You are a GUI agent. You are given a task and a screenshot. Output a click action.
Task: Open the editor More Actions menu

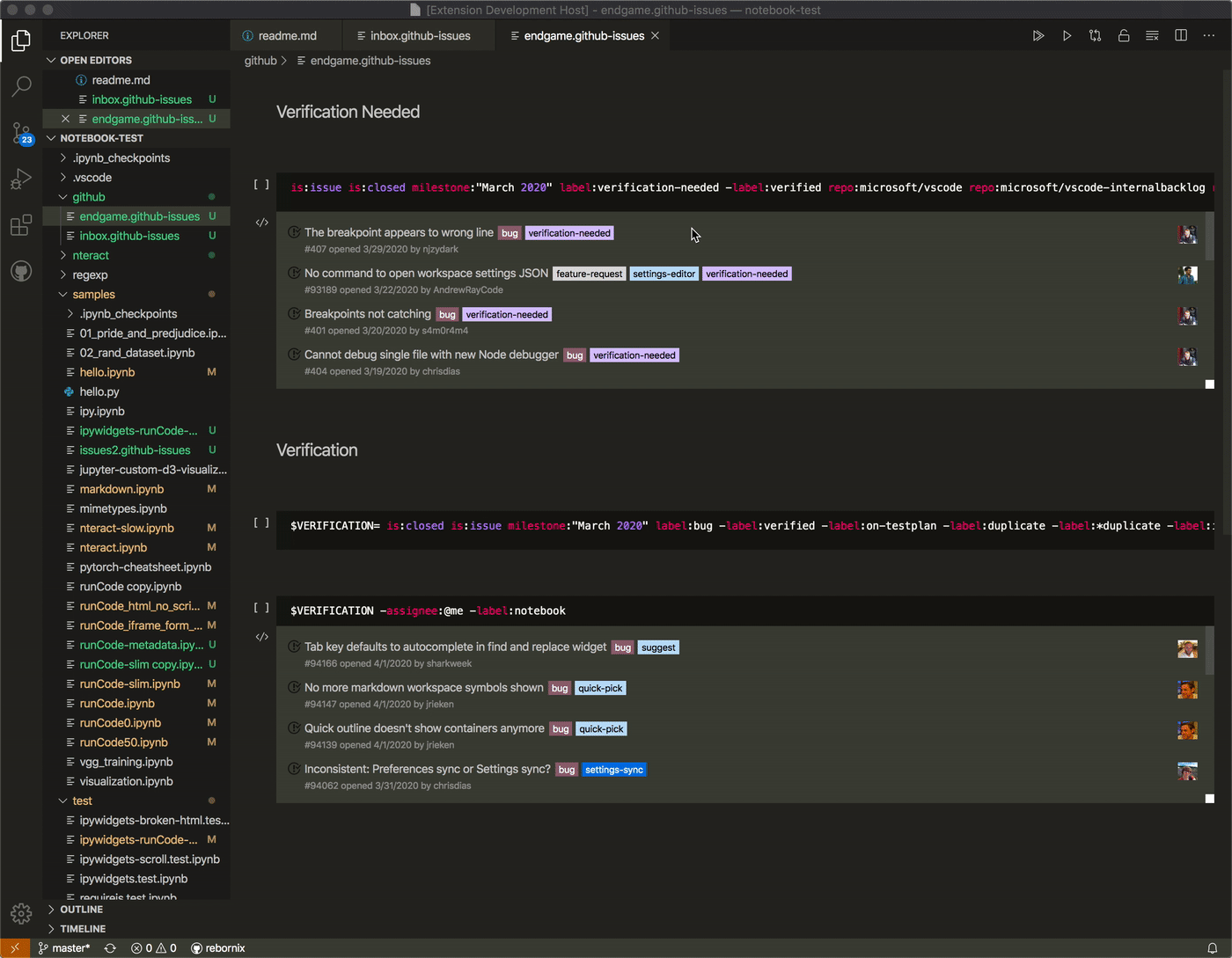coord(1209,36)
